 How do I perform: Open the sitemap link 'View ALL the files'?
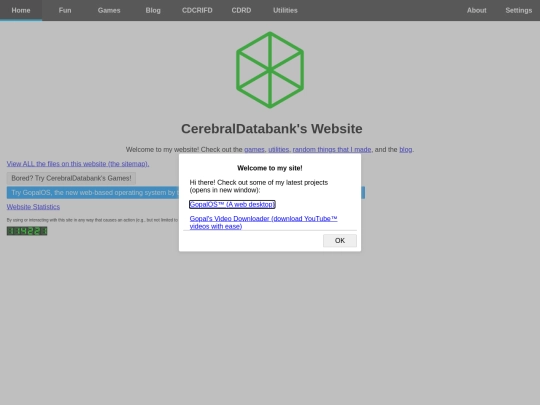pos(78,164)
